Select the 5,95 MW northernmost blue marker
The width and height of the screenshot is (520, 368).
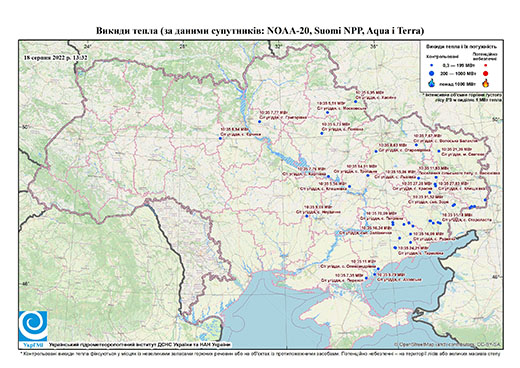355,102
